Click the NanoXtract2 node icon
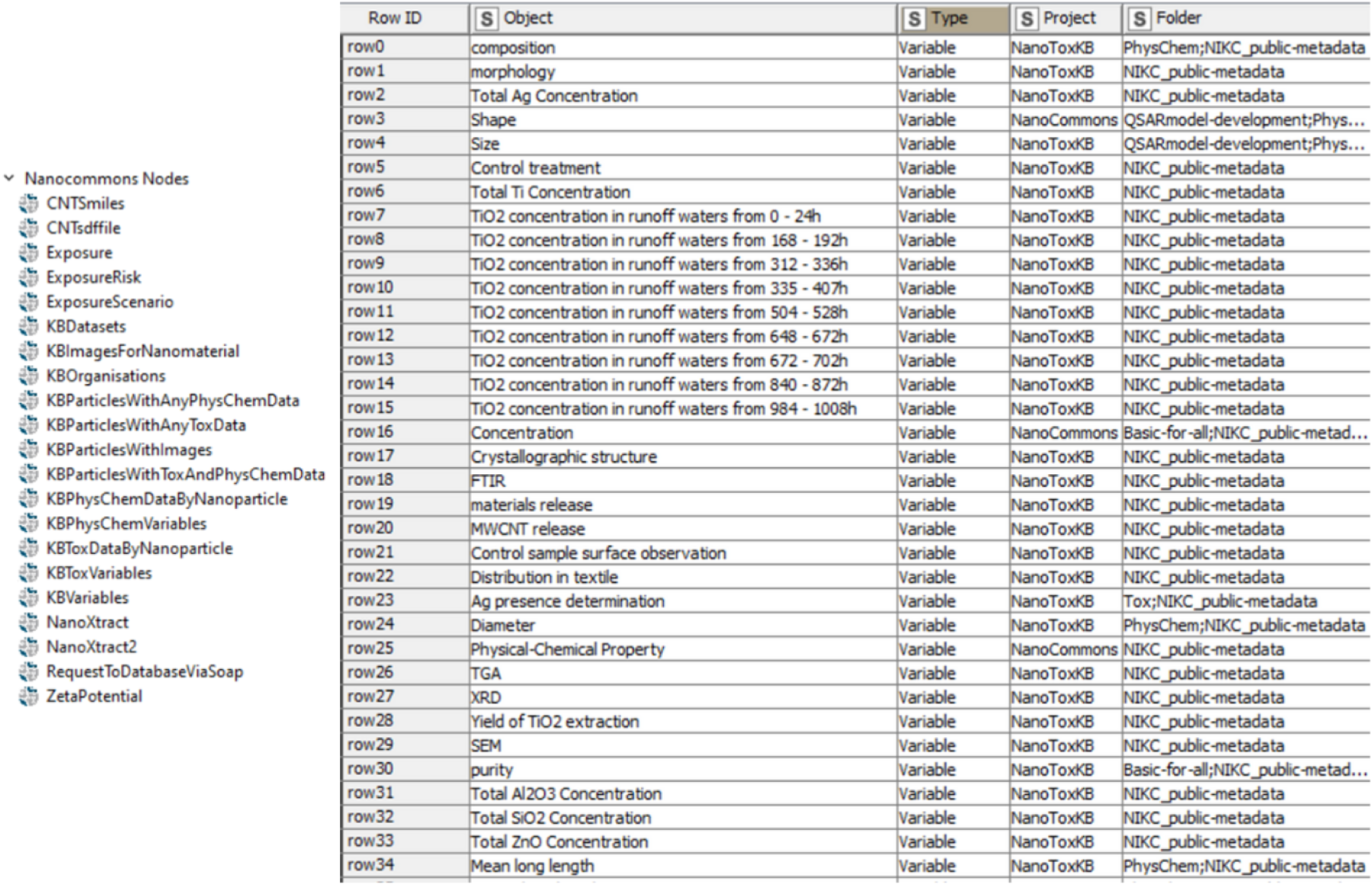The width and height of the screenshot is (1372, 884). [29, 647]
